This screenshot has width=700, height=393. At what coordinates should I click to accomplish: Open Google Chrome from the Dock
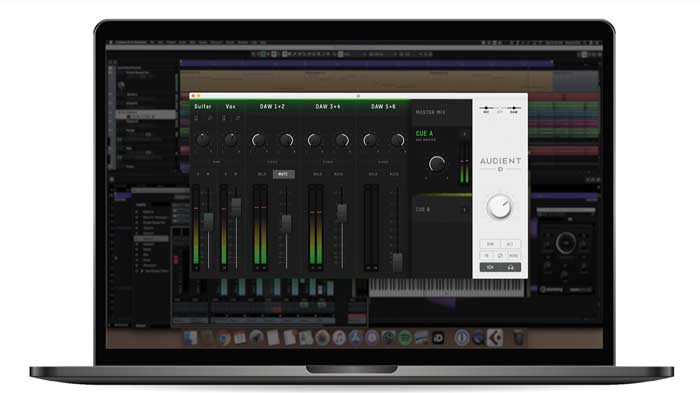[x=224, y=338]
